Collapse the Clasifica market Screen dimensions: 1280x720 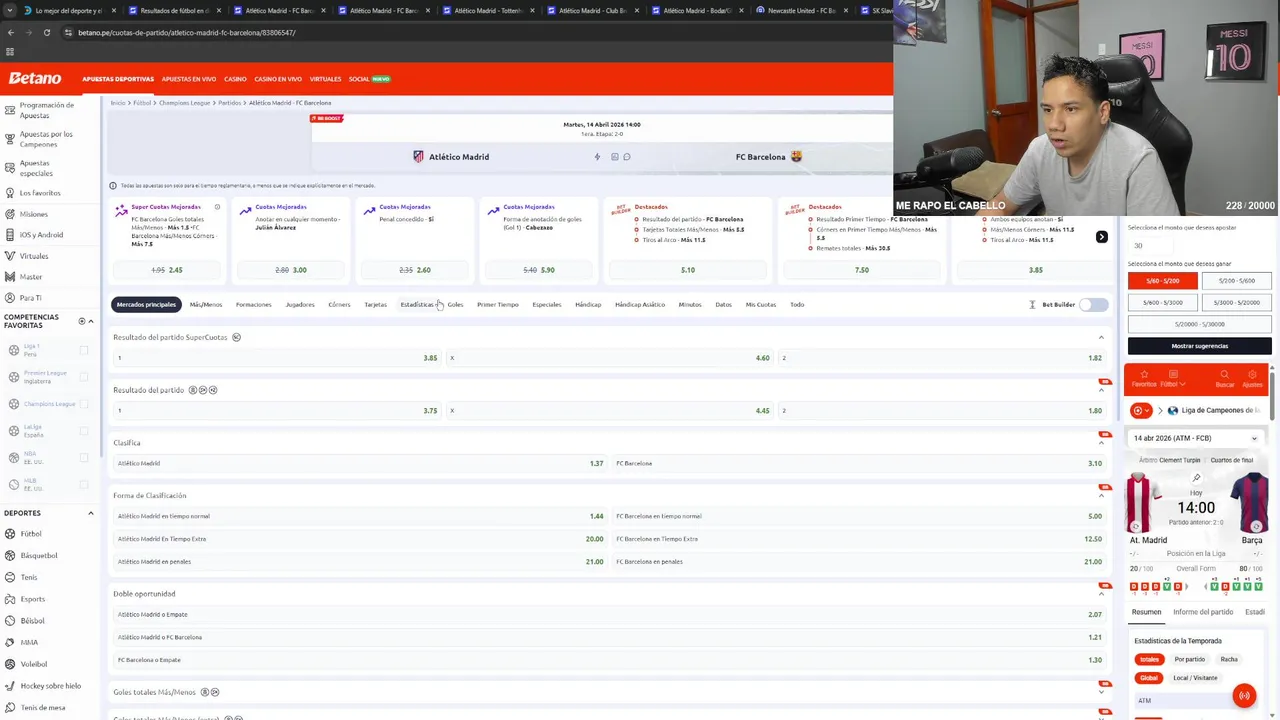(x=1101, y=443)
